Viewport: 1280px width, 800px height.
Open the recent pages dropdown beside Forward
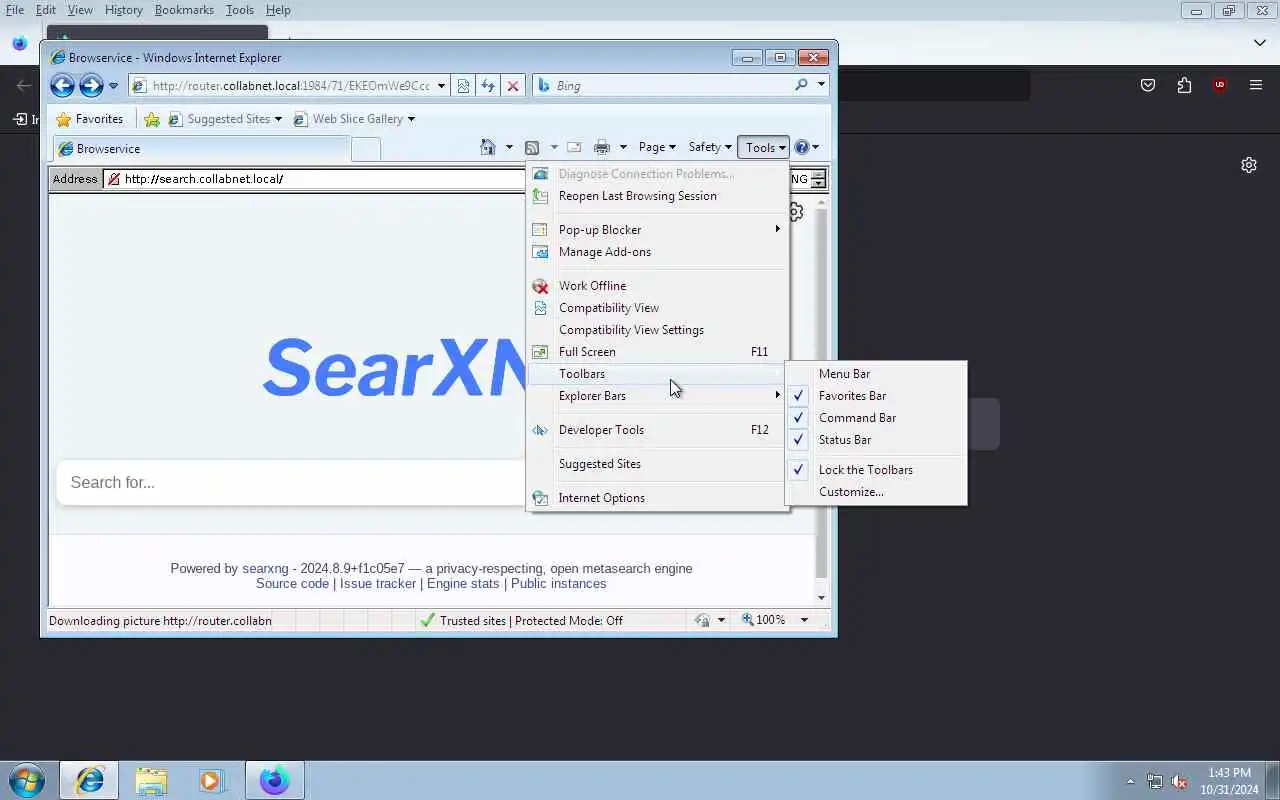click(113, 86)
